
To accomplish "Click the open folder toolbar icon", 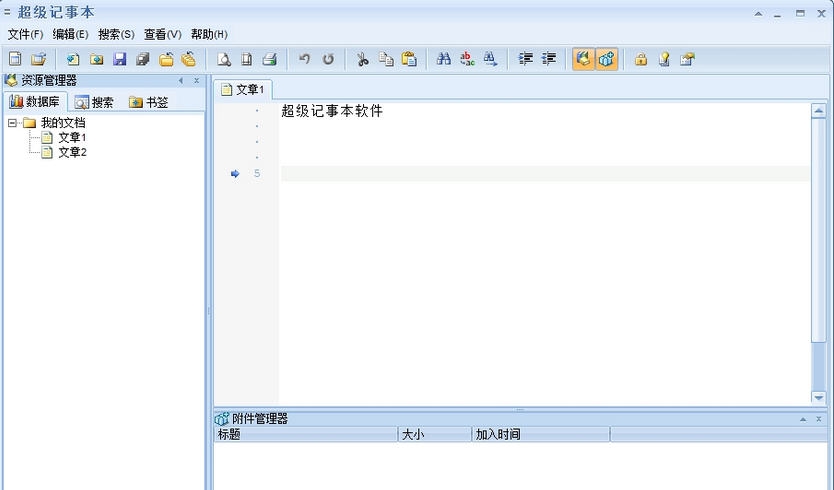I will 38,59.
